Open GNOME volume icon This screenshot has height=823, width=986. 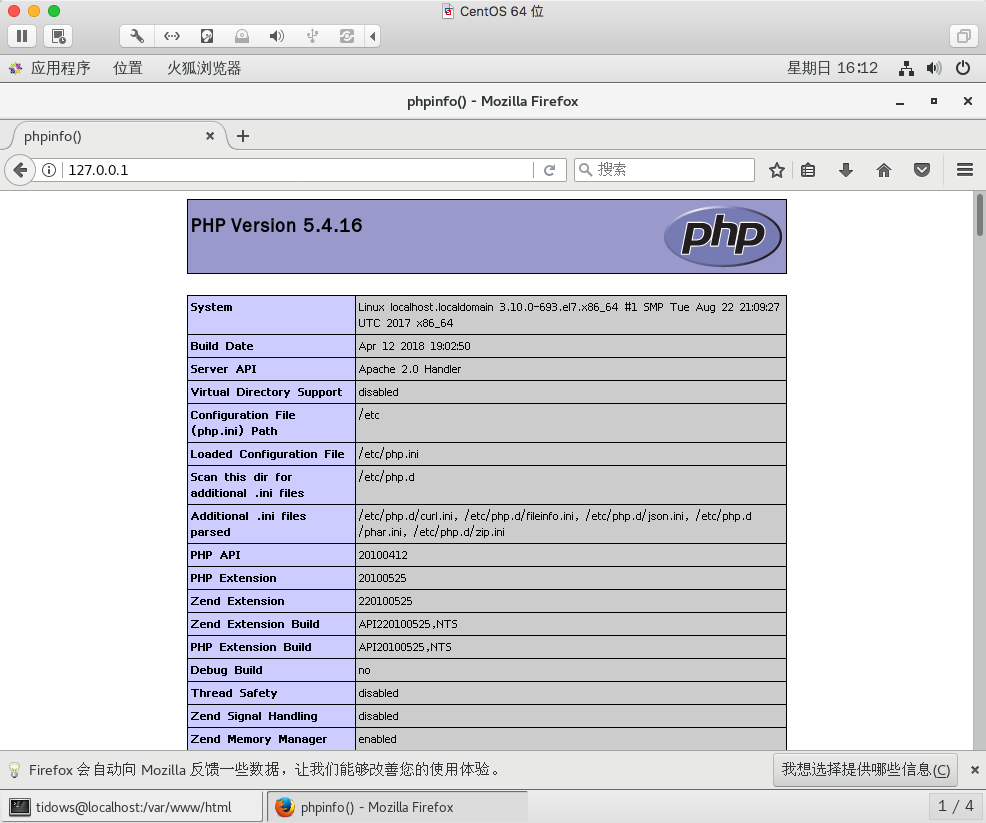coord(934,68)
